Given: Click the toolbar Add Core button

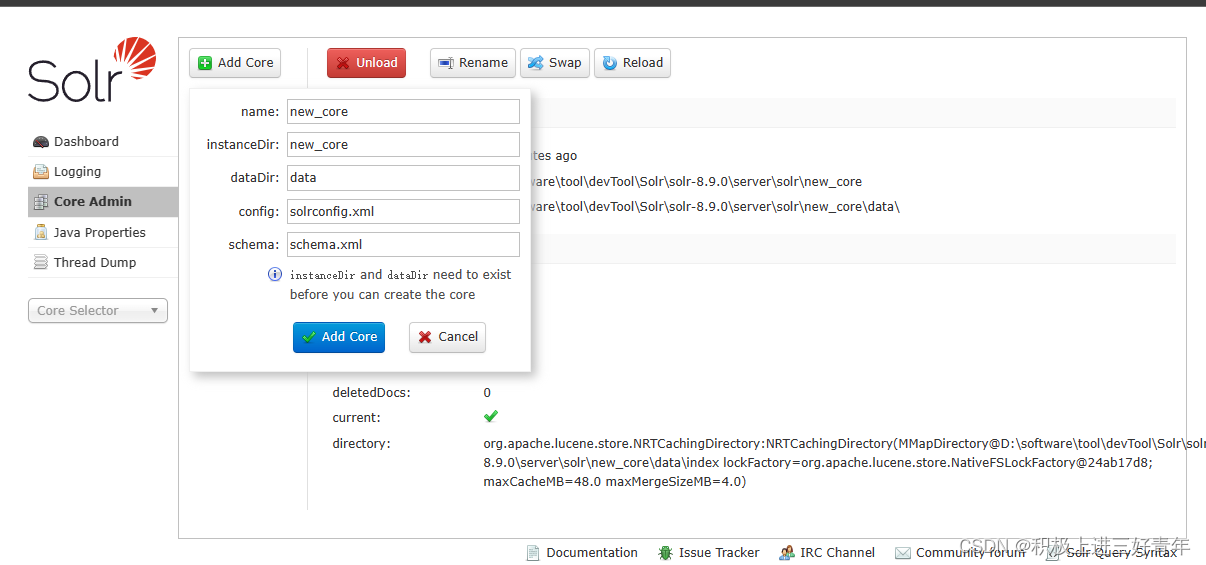Looking at the screenshot, I should [235, 63].
